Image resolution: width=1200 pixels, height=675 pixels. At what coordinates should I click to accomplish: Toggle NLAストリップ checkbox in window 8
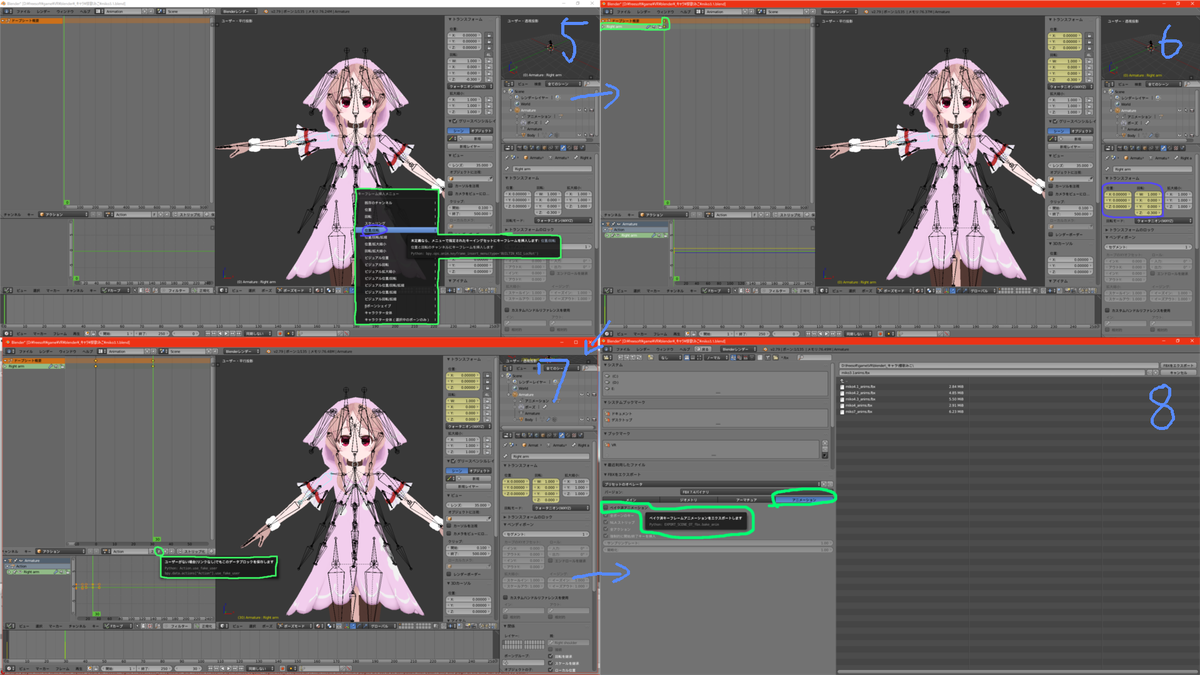[606, 522]
